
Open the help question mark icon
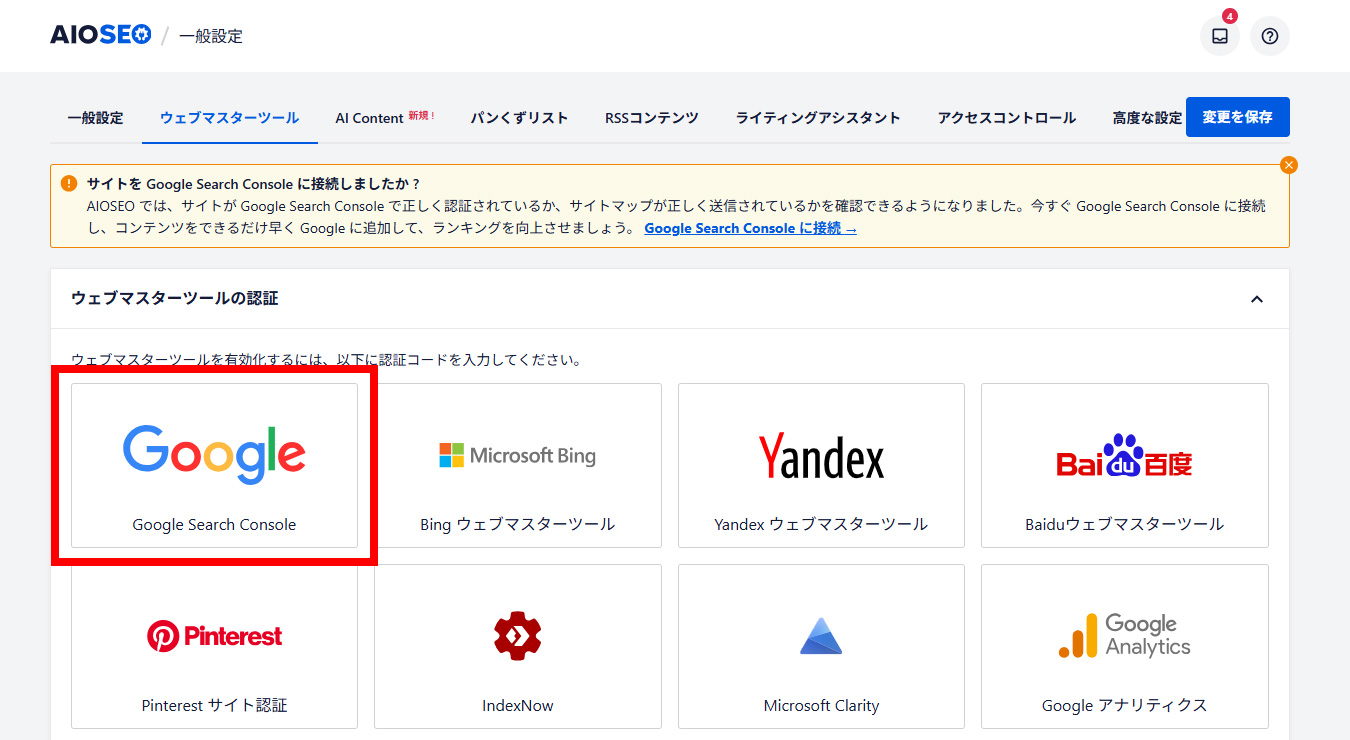tap(1269, 36)
